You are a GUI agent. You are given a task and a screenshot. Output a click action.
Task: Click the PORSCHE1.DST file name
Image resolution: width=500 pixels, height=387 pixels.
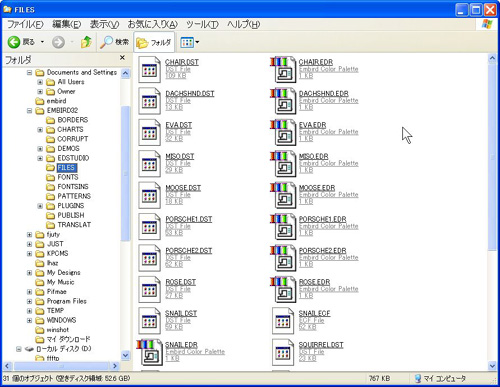click(x=189, y=219)
